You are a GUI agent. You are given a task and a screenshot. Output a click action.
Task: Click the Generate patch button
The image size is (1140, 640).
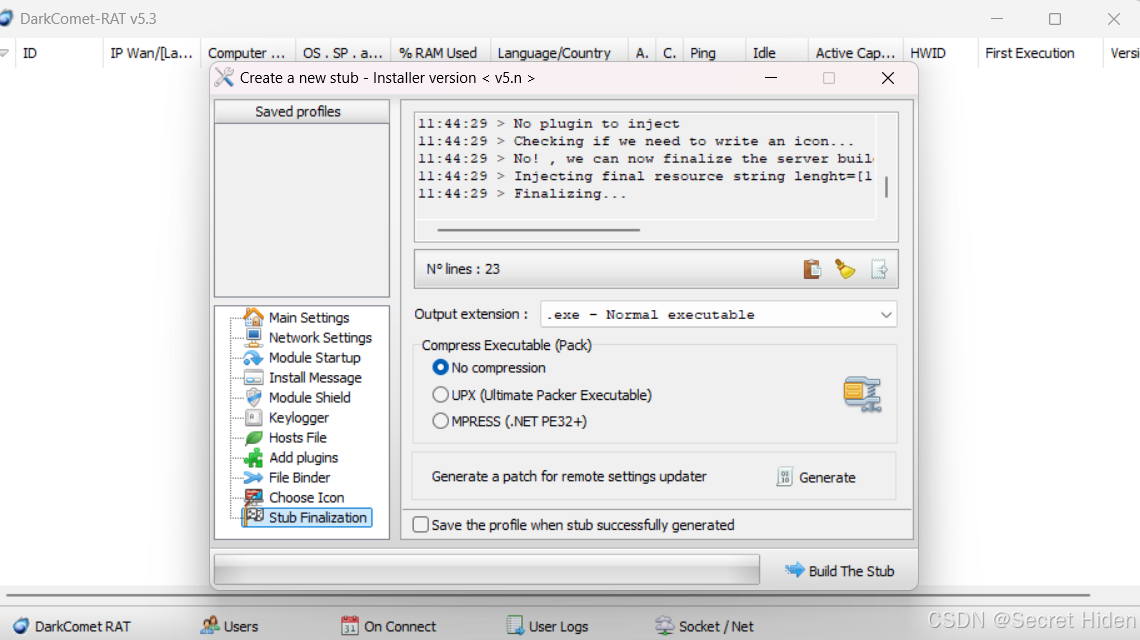tap(816, 477)
